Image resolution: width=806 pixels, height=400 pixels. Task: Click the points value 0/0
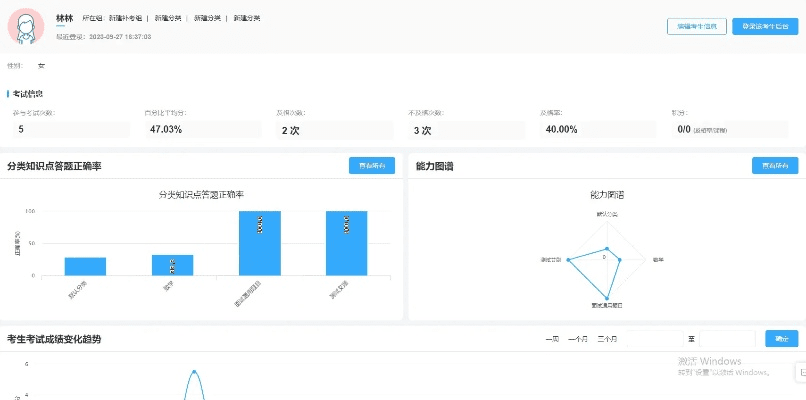click(x=684, y=130)
